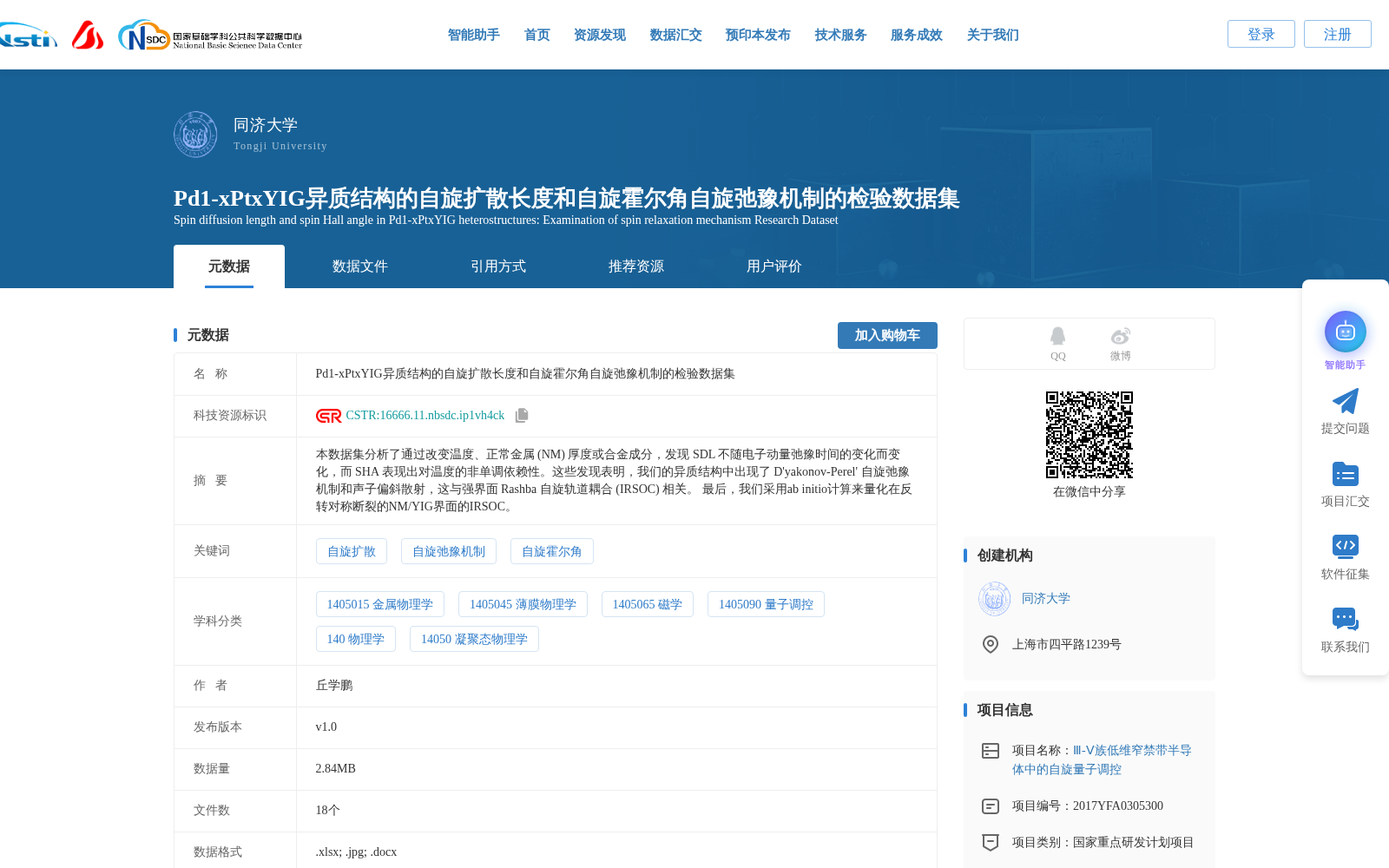The image size is (1389, 868).
Task: Open 资源发现 menu item
Action: [600, 35]
